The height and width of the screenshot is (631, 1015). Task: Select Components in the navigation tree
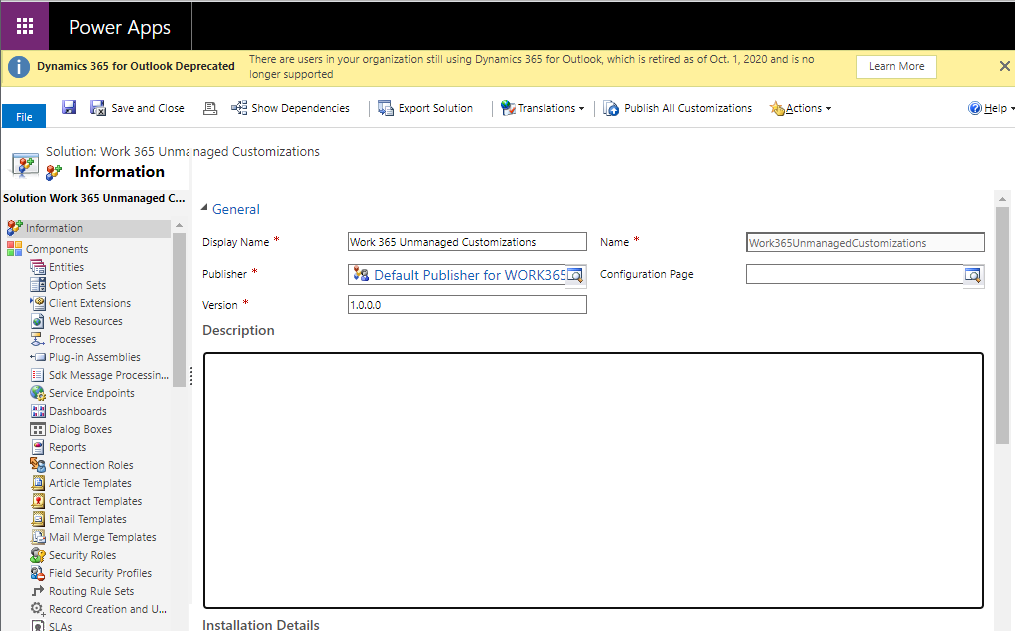[57, 249]
